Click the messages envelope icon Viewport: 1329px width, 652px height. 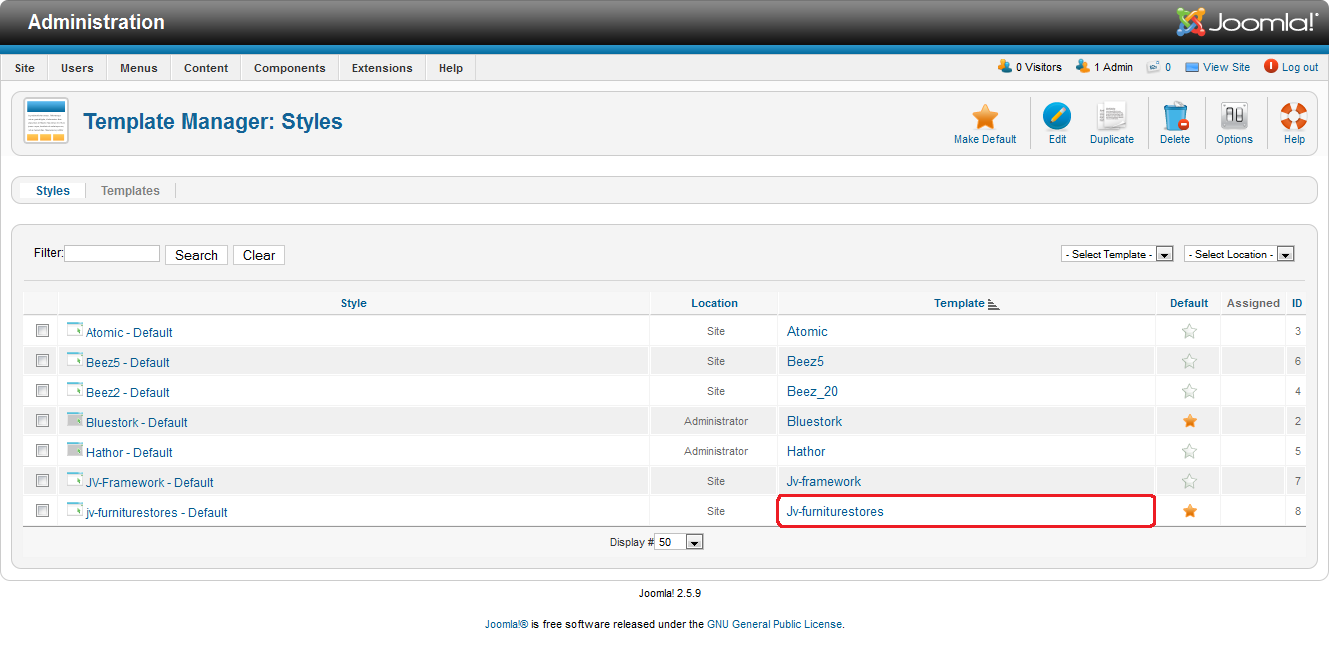[x=1153, y=67]
